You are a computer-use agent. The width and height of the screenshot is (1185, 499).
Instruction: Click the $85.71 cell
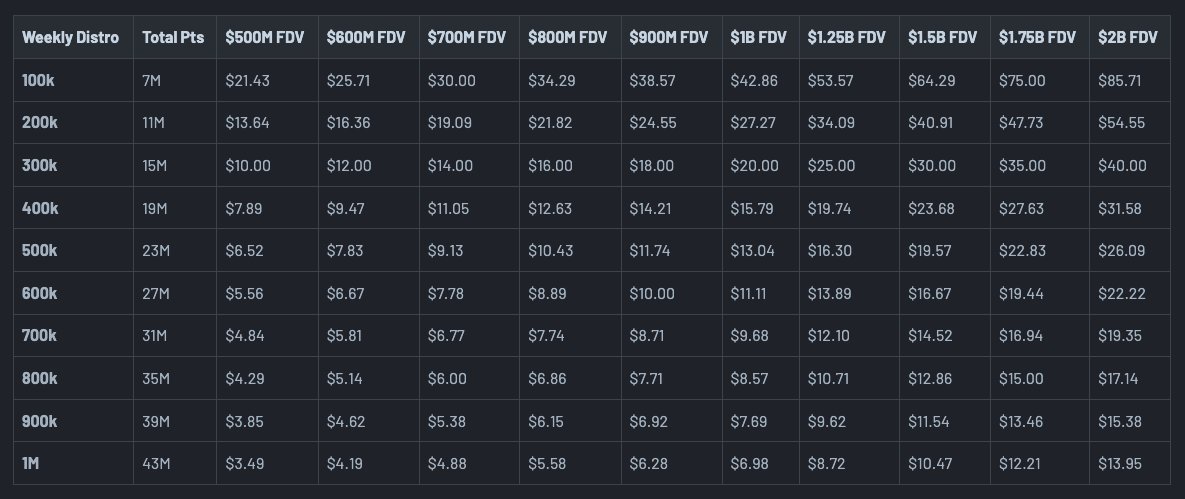pos(1121,80)
